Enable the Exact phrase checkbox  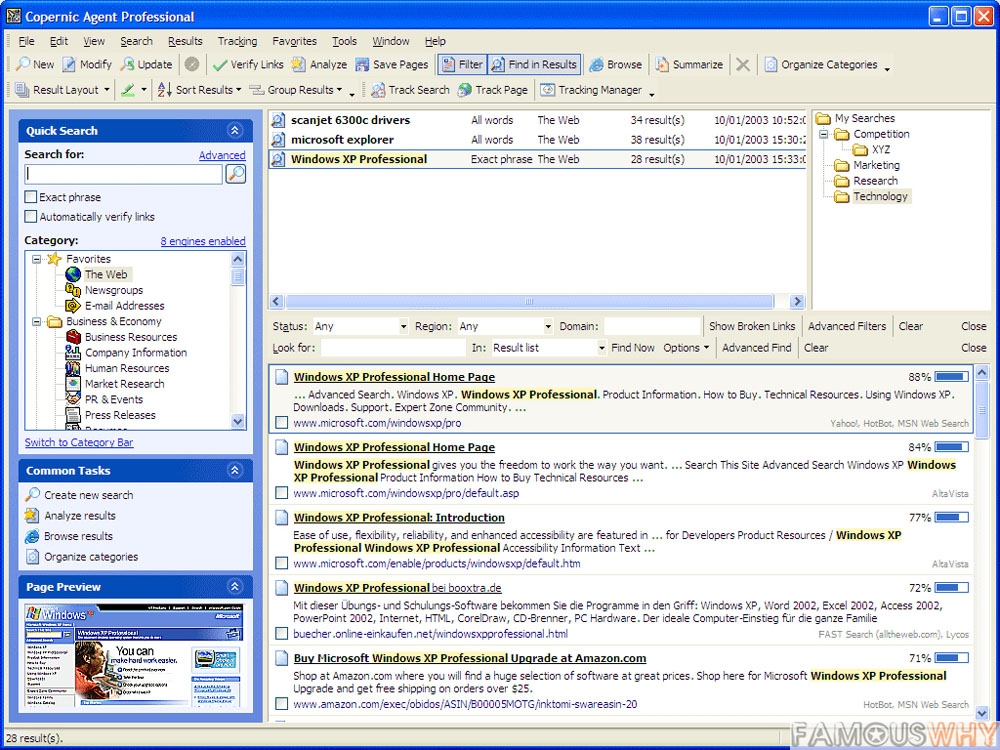tap(31, 197)
